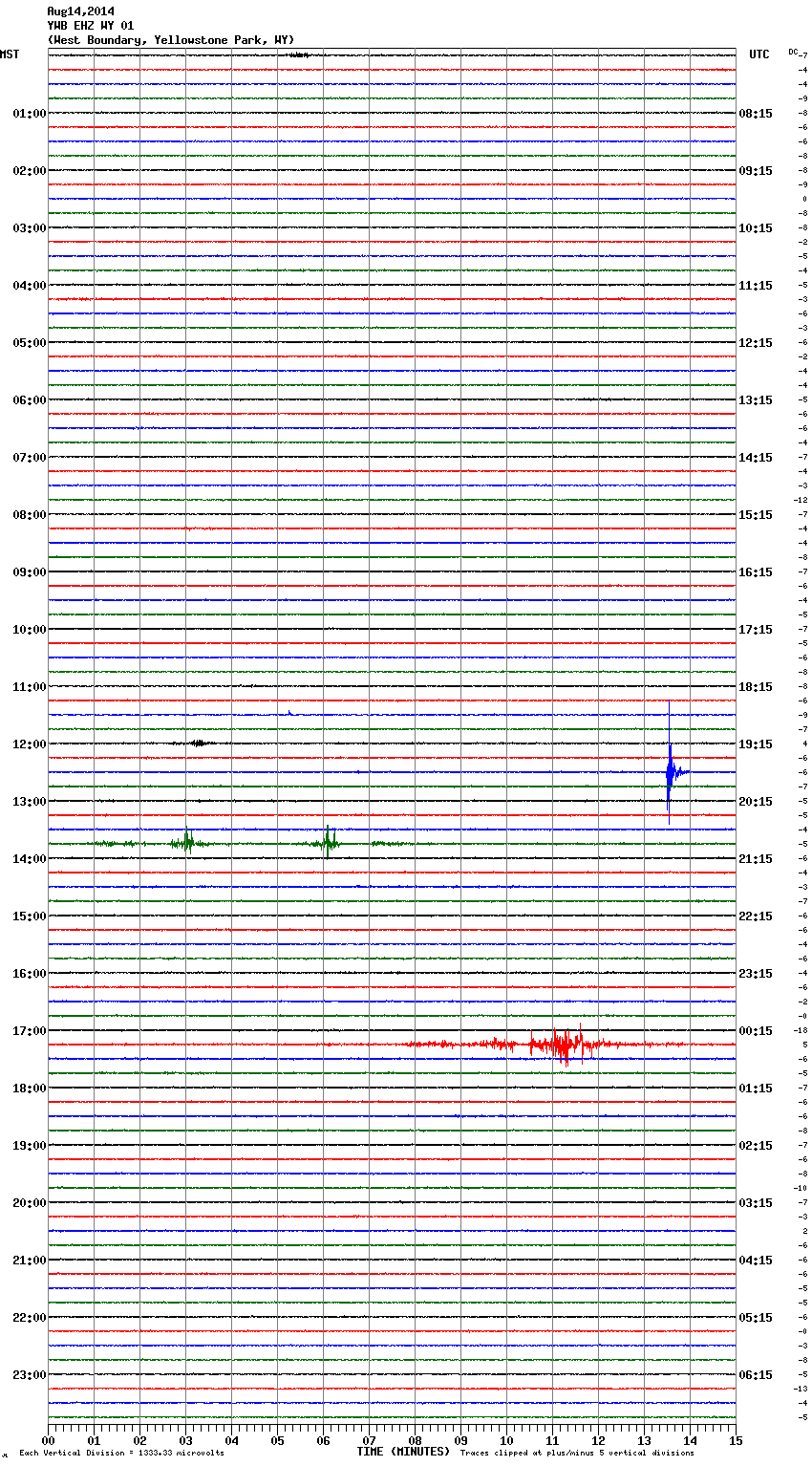Click the "UTC" axis heading
This screenshot has height=1466, width=812.
[759, 54]
